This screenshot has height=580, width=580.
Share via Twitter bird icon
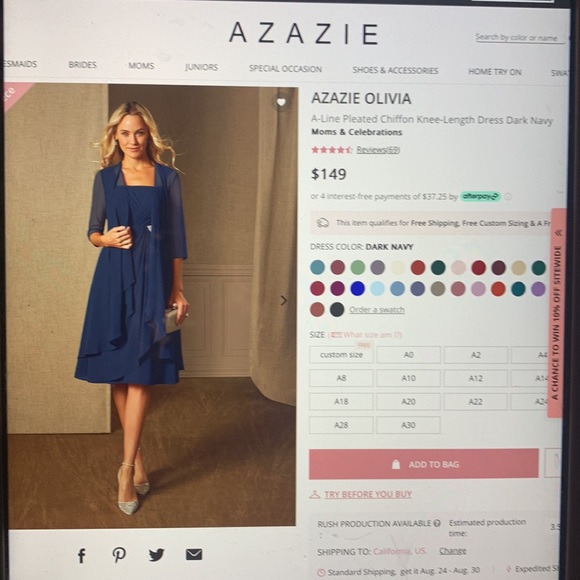click(156, 555)
